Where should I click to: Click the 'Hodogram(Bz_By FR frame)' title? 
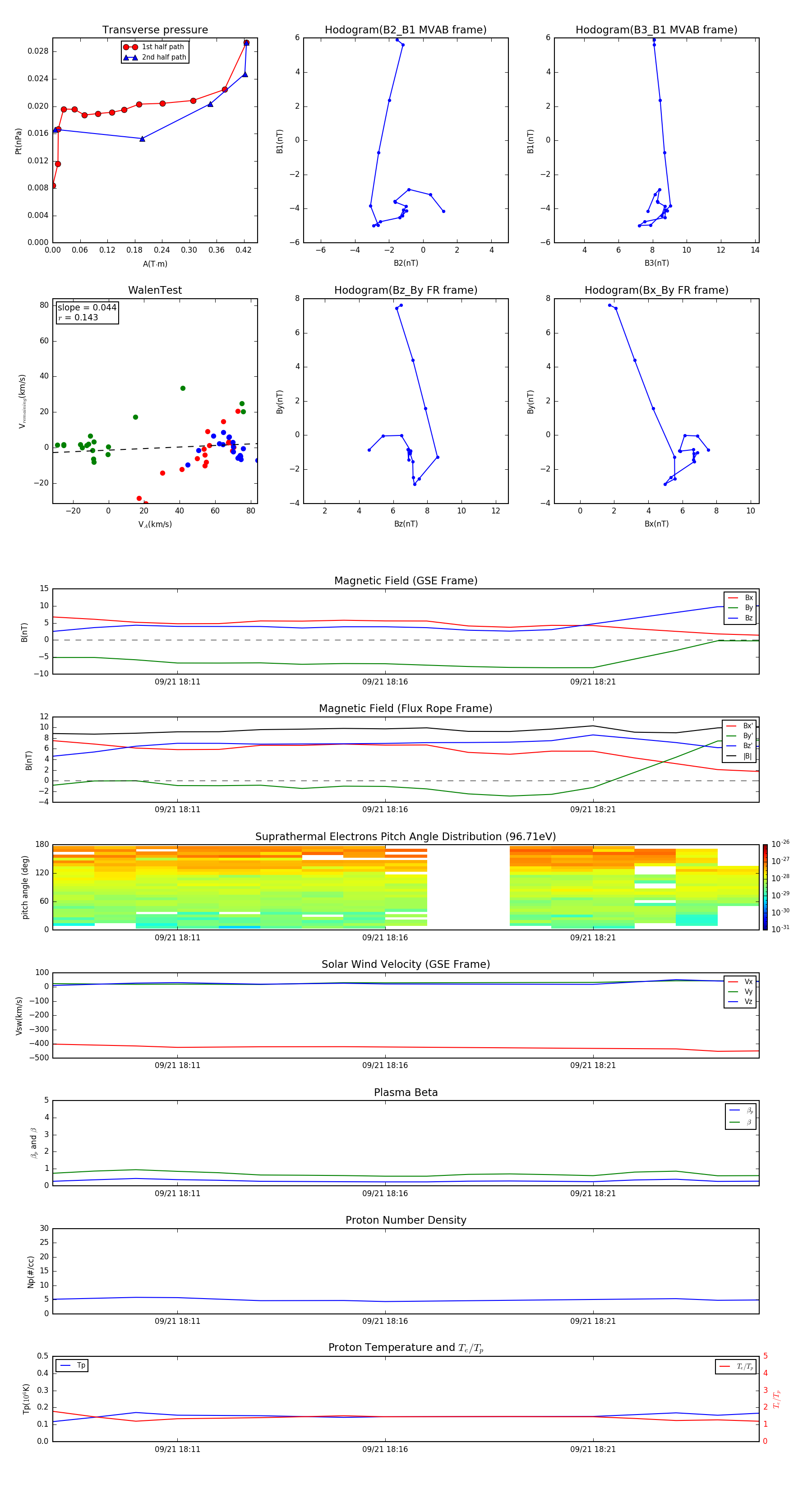pos(406,290)
